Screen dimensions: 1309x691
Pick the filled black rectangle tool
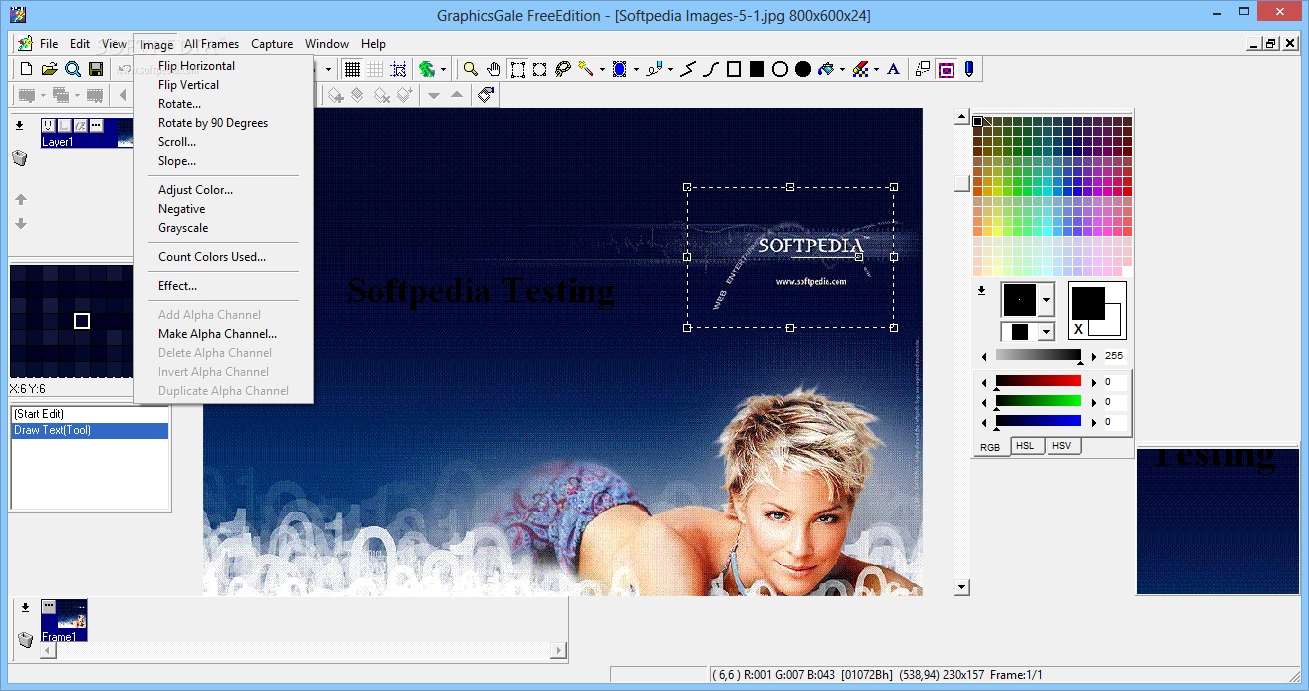click(757, 69)
